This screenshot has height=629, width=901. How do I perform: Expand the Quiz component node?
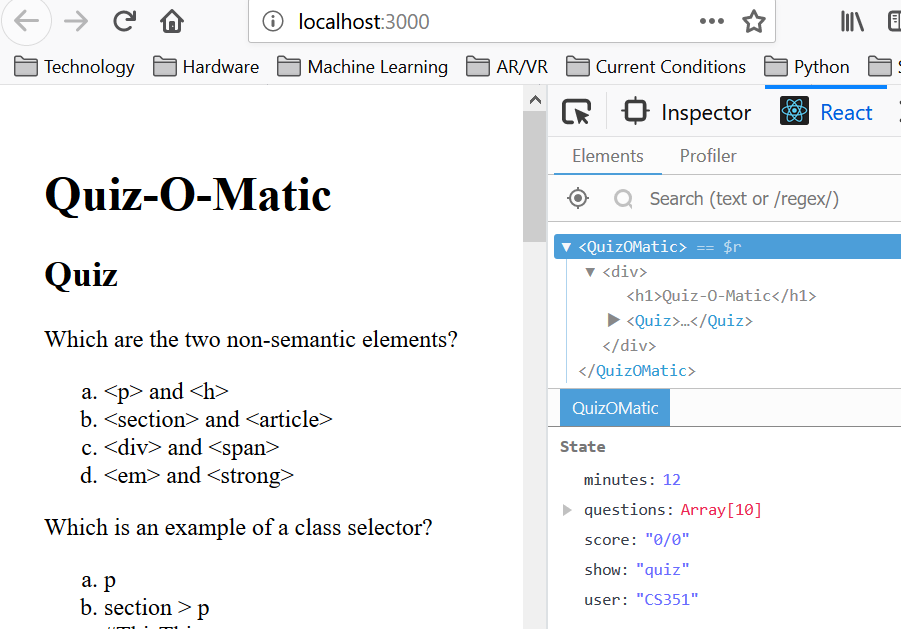pos(614,321)
